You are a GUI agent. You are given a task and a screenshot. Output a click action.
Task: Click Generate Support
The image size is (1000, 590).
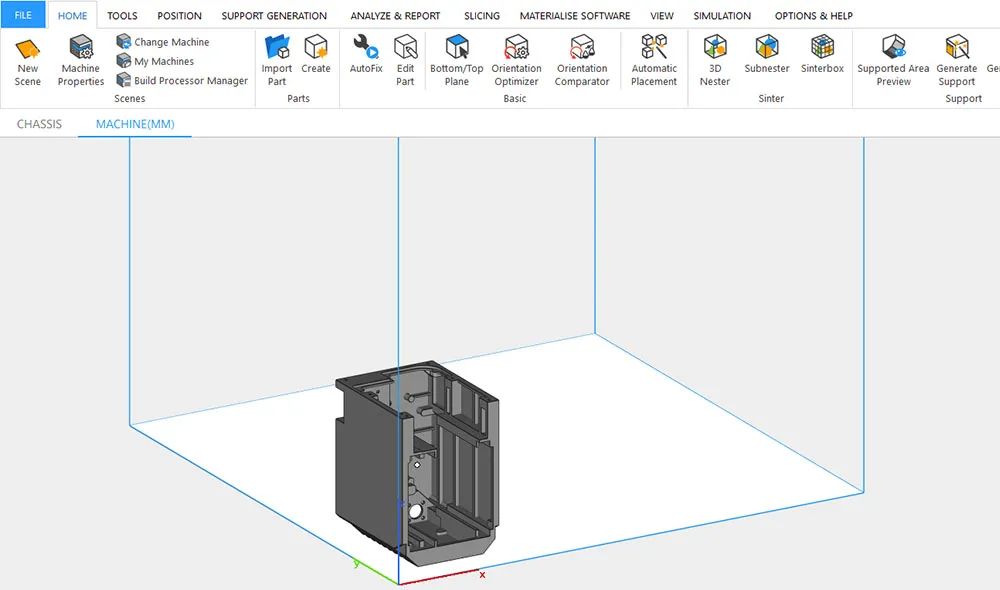pos(957,61)
